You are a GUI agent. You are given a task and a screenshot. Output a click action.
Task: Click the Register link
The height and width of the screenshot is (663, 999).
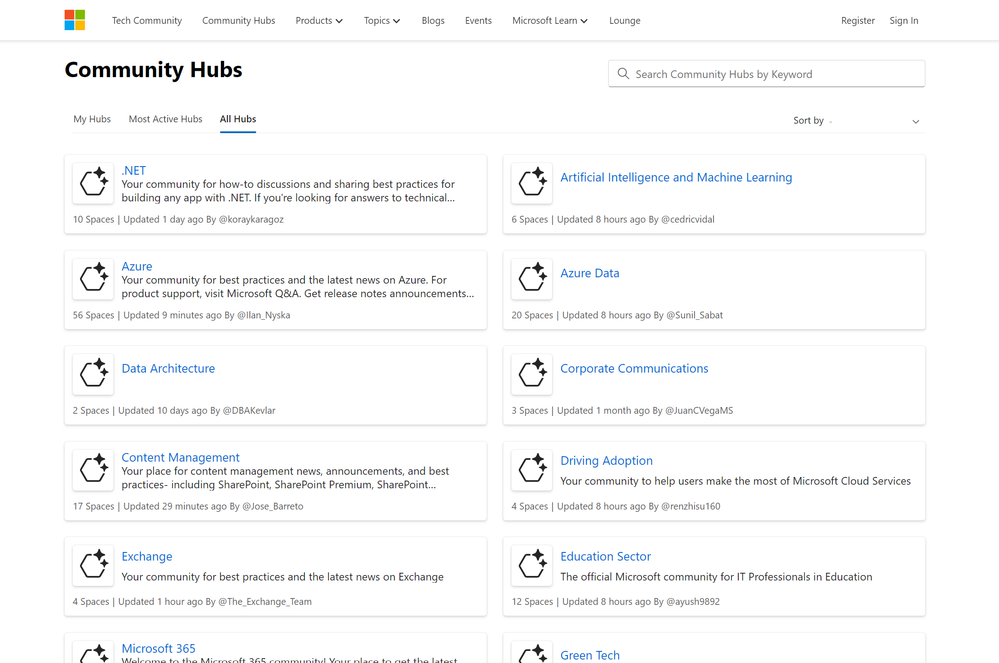point(858,20)
